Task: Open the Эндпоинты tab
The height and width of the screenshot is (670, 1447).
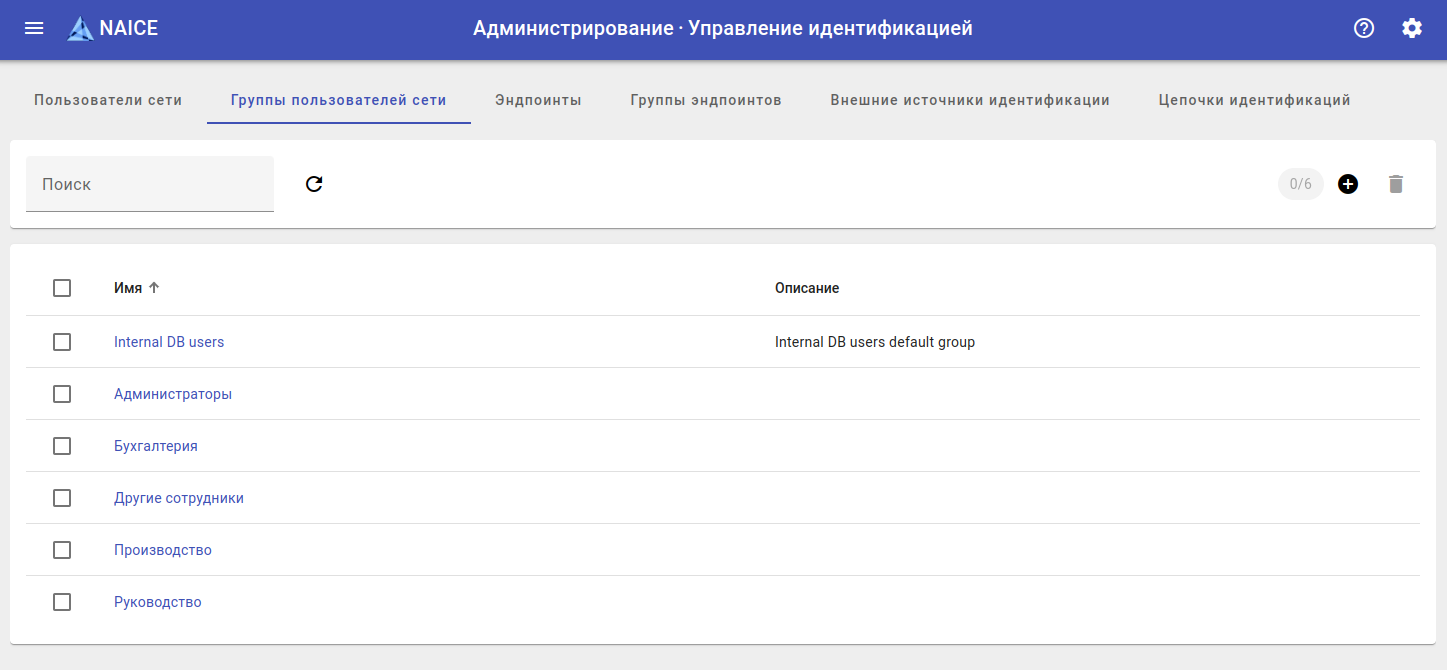Action: [538, 100]
